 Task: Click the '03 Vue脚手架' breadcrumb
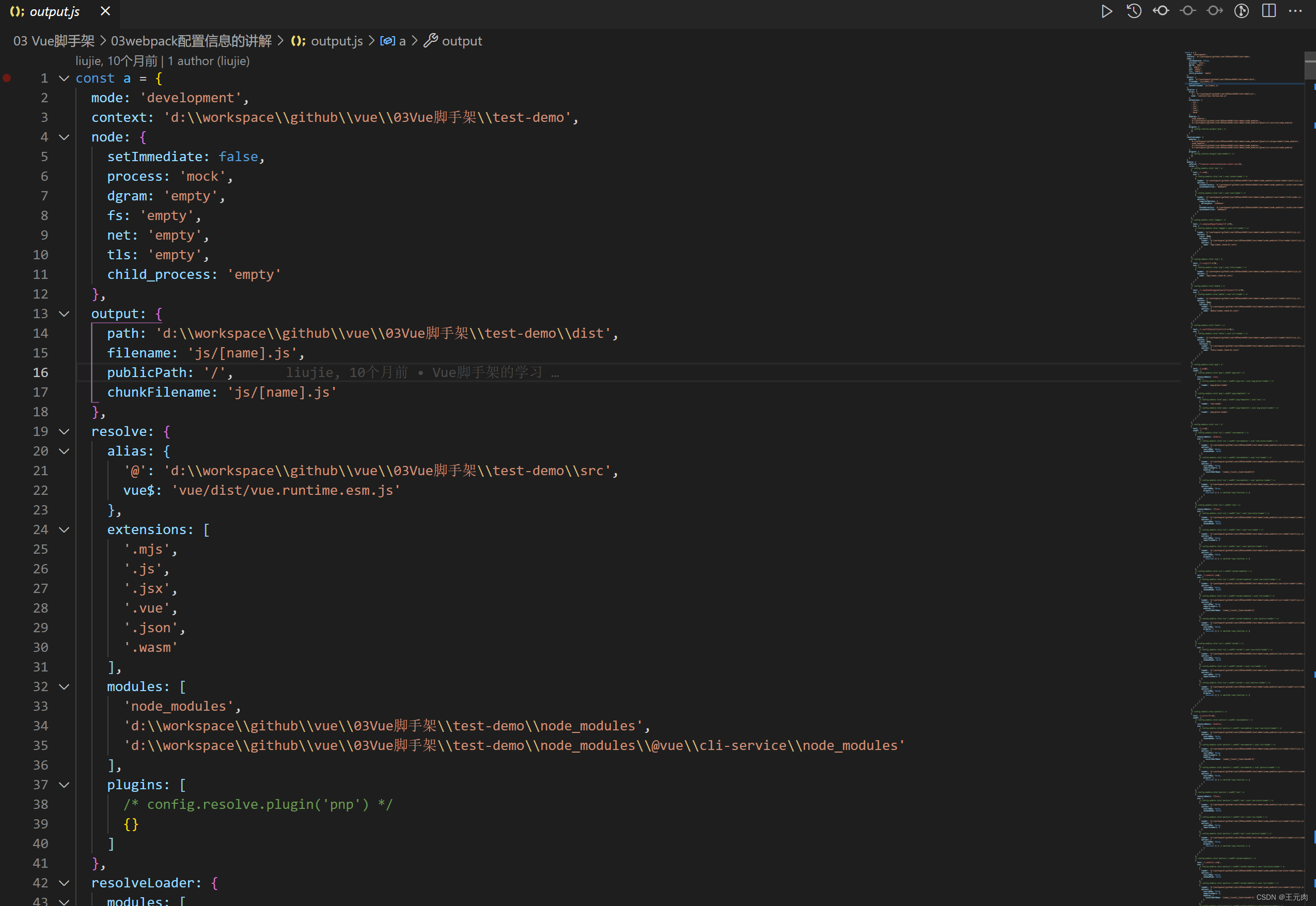tap(54, 41)
